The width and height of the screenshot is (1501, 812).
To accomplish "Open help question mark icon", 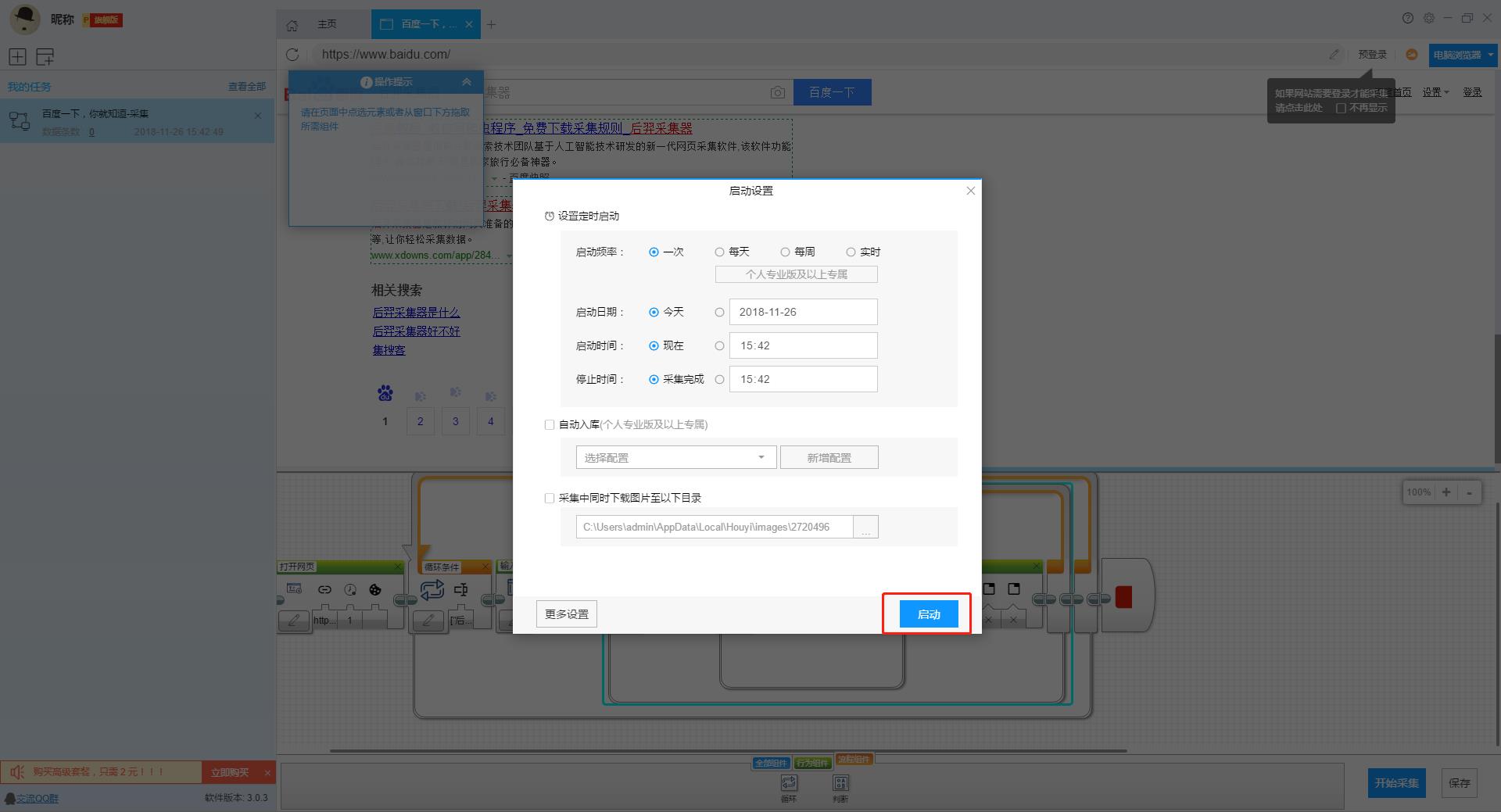I will click(1408, 18).
